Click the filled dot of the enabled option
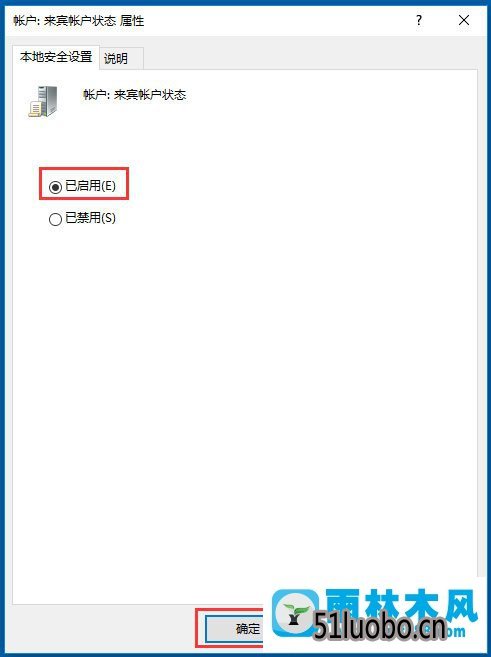Screen dimensions: 491x657 coord(55,187)
